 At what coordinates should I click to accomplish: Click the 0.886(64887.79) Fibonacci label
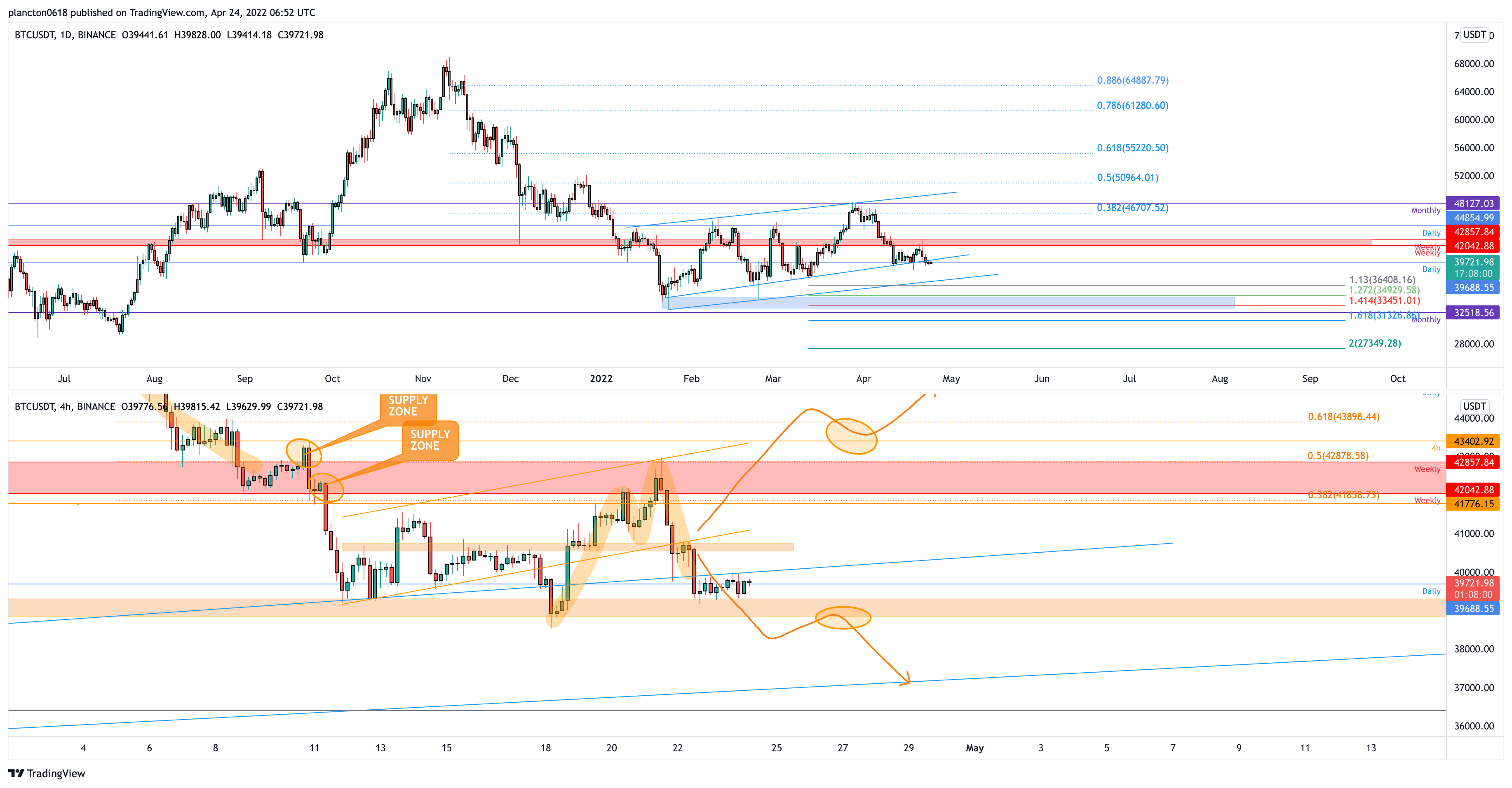pyautogui.click(x=1133, y=80)
